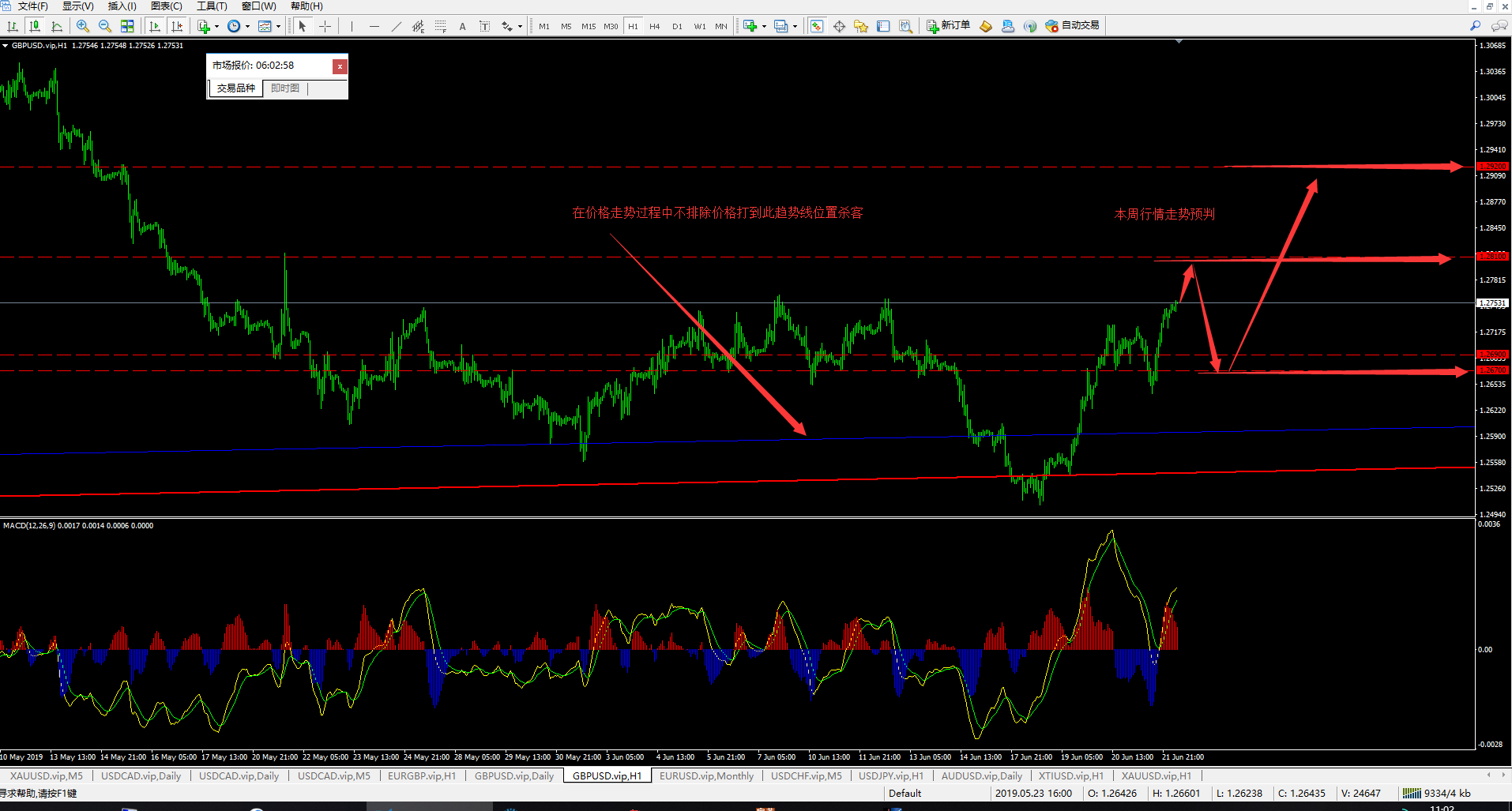
Task: Switch timeframe to D1
Action: [677, 26]
